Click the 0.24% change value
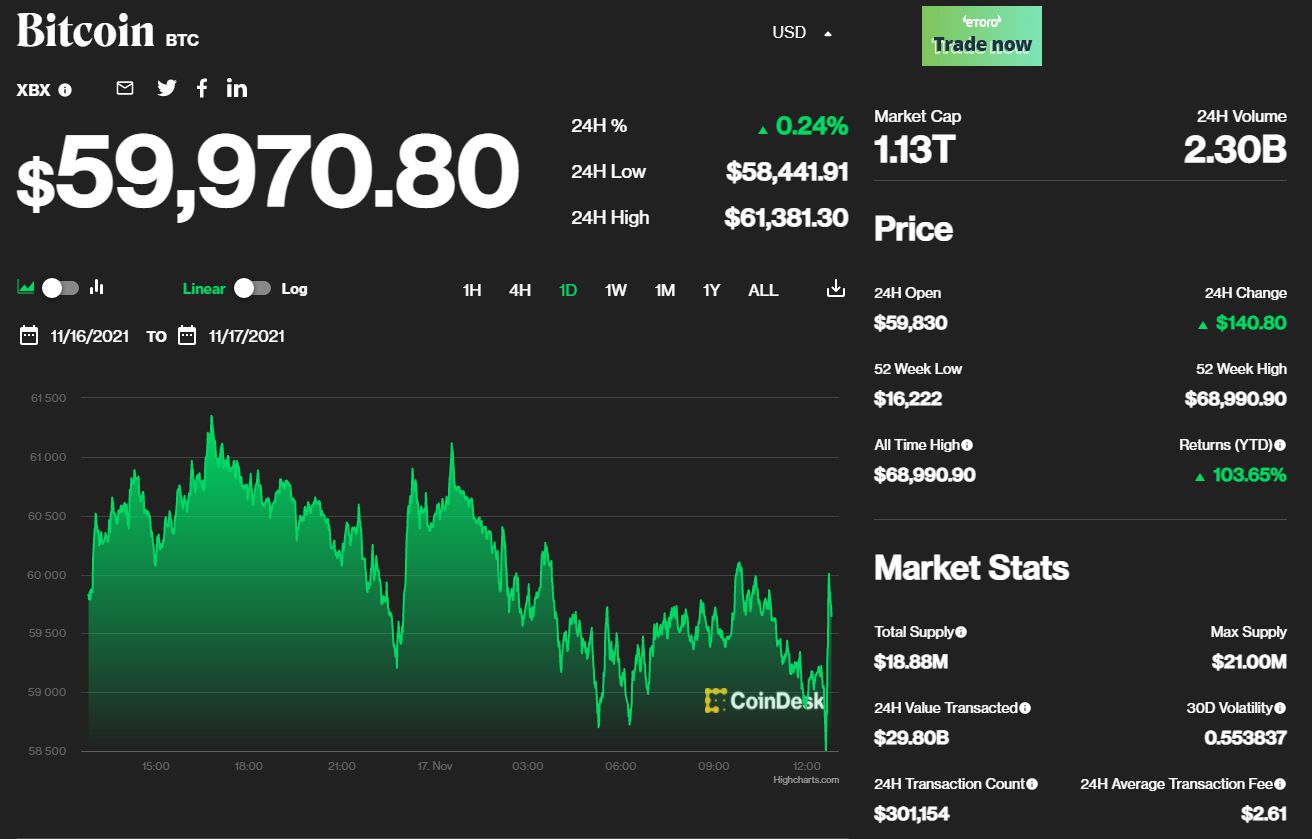The height and width of the screenshot is (839, 1312). pos(812,126)
